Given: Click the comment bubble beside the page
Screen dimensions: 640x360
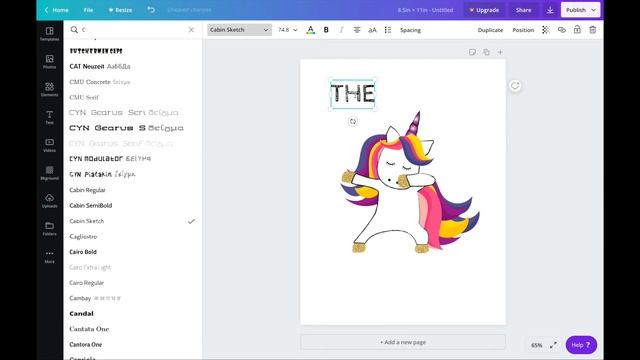Looking at the screenshot, I should 515,86.
